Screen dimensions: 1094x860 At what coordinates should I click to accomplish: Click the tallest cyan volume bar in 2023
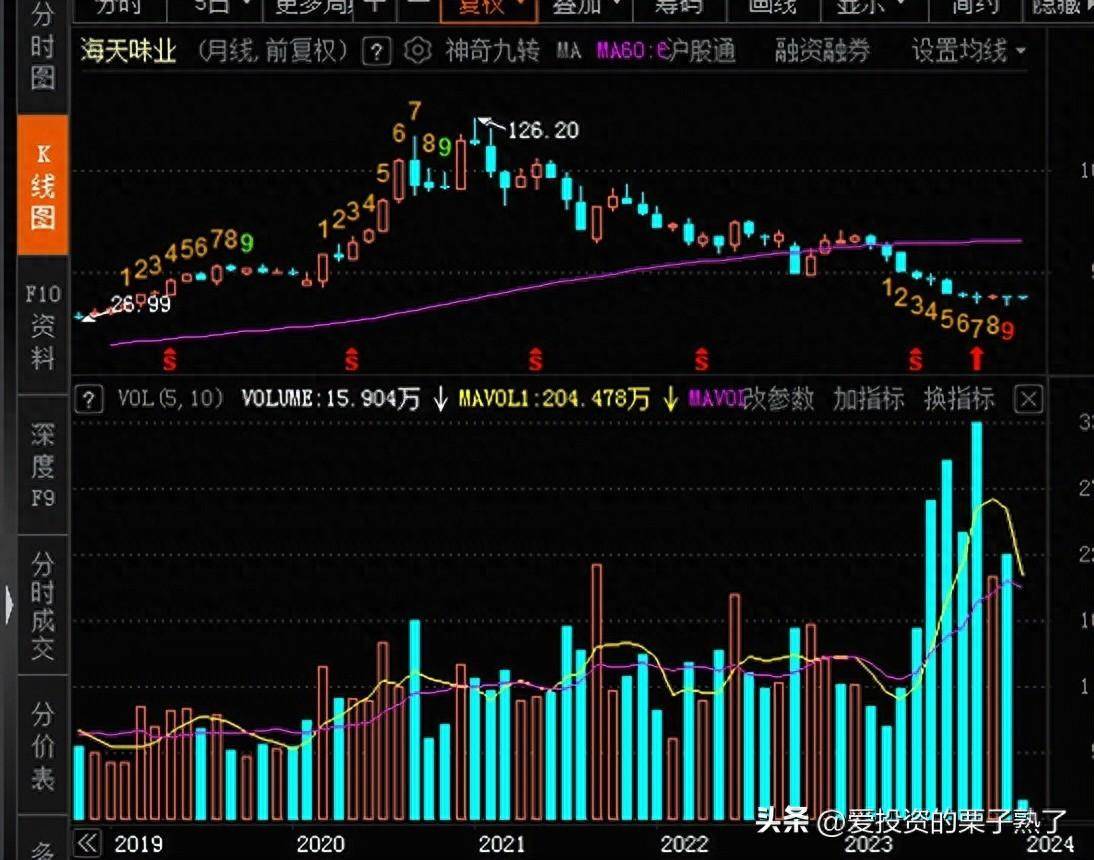click(x=977, y=621)
